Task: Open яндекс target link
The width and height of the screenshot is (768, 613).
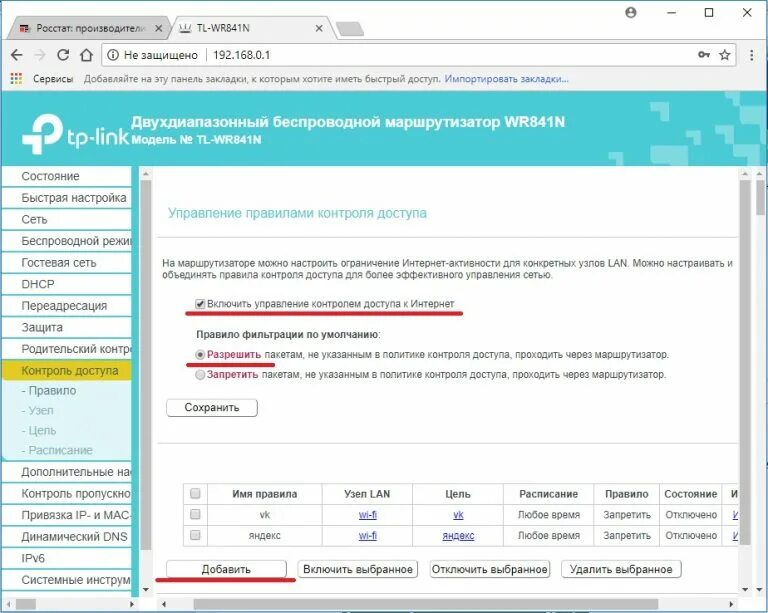Action: (x=458, y=536)
